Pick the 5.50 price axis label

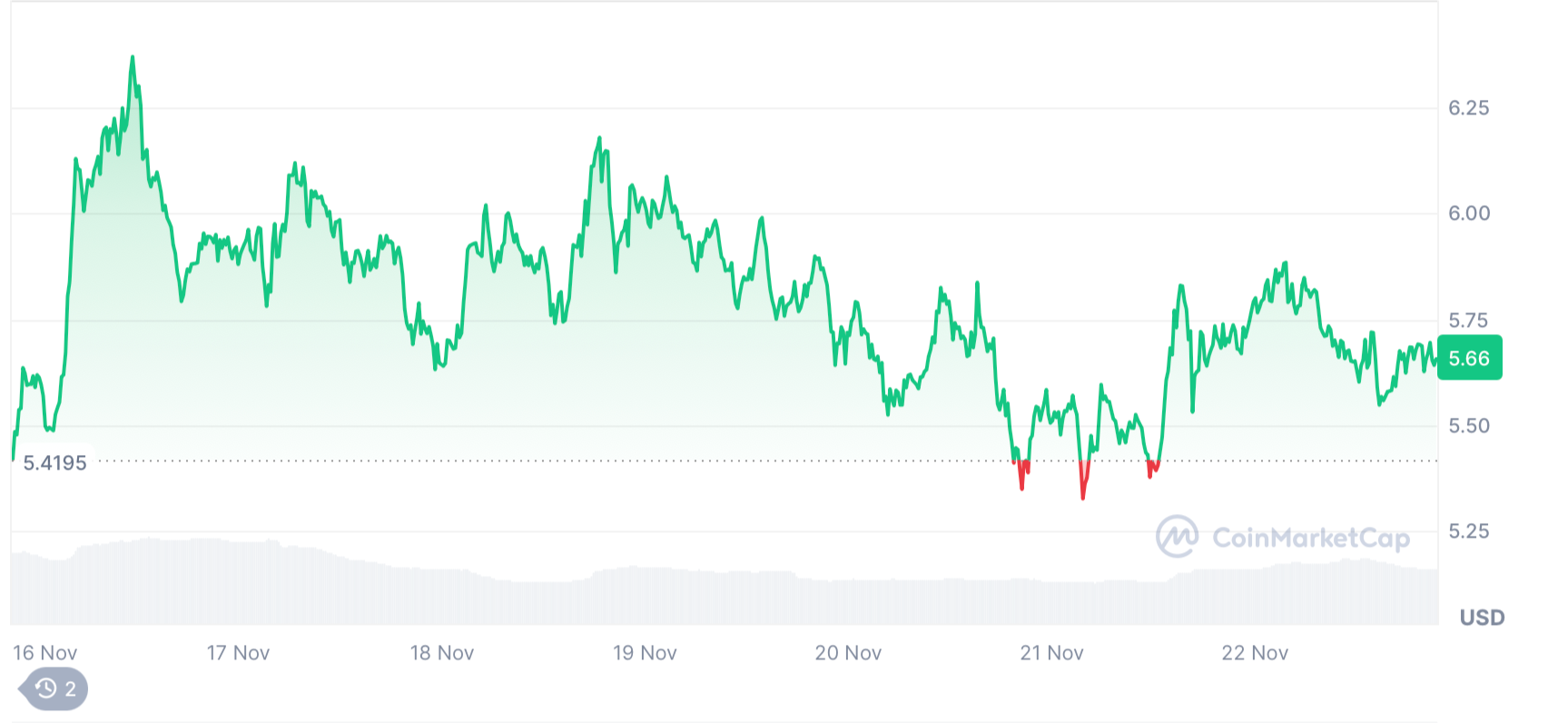[x=1468, y=426]
